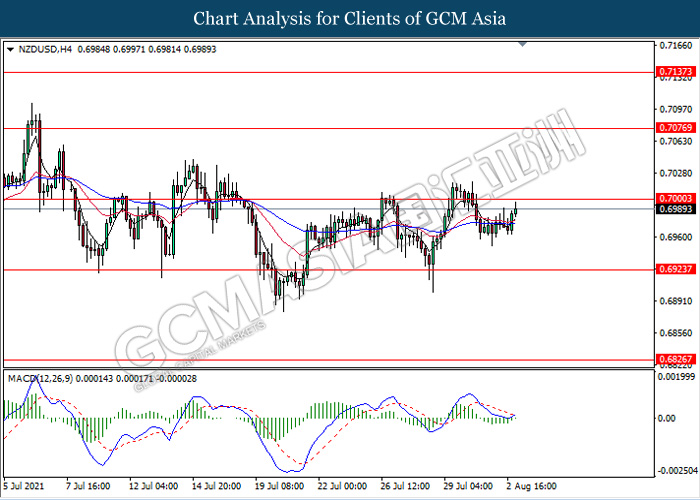This screenshot has width=700, height=500.
Task: Click the 0.71660 price axis value
Action: [676, 46]
